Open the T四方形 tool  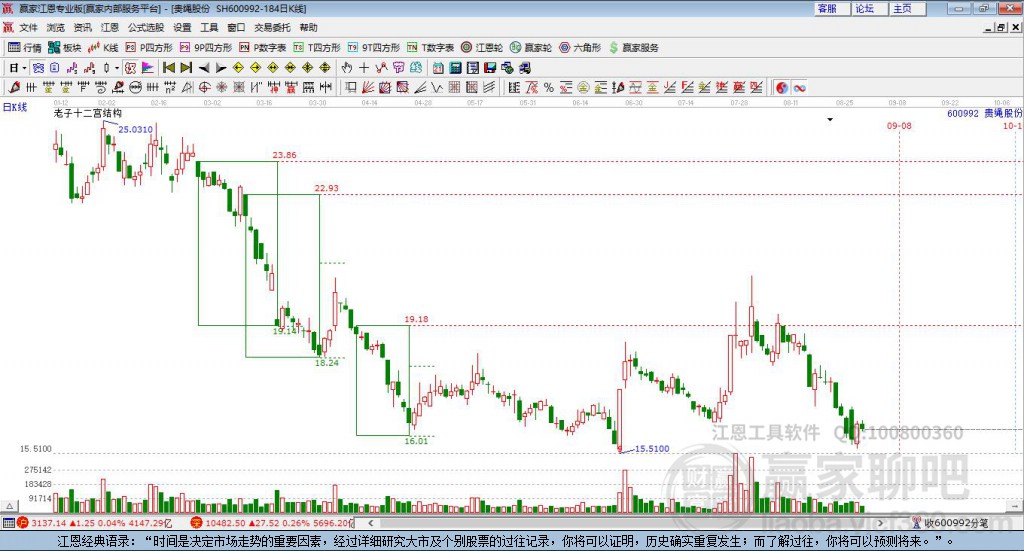pyautogui.click(x=317, y=48)
